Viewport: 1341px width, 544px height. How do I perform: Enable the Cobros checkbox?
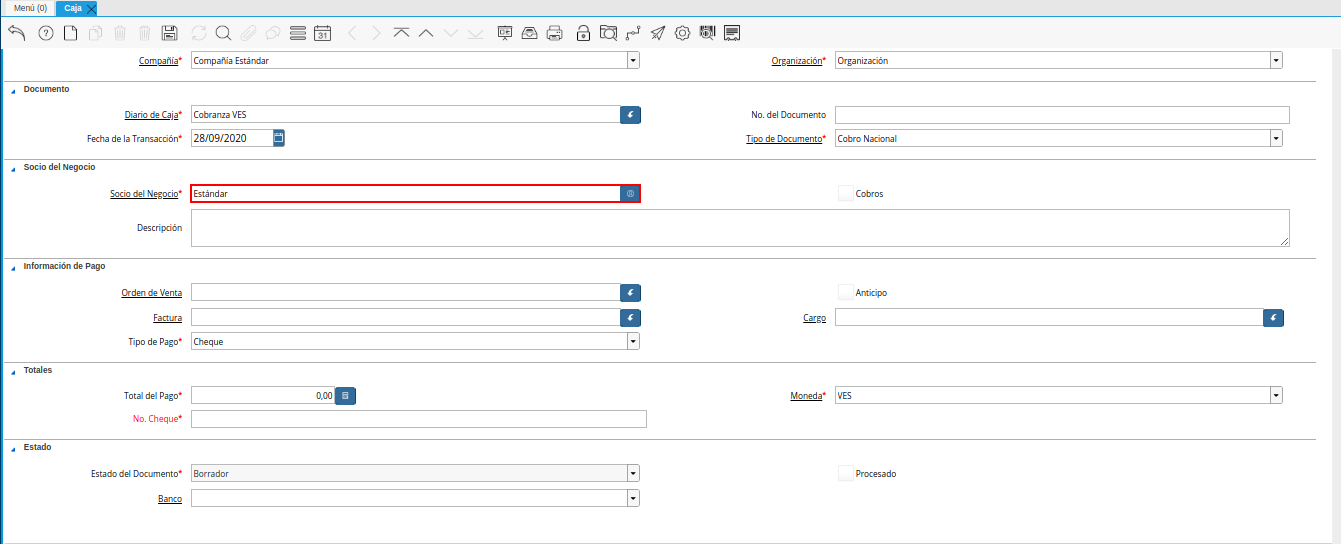pyautogui.click(x=846, y=193)
